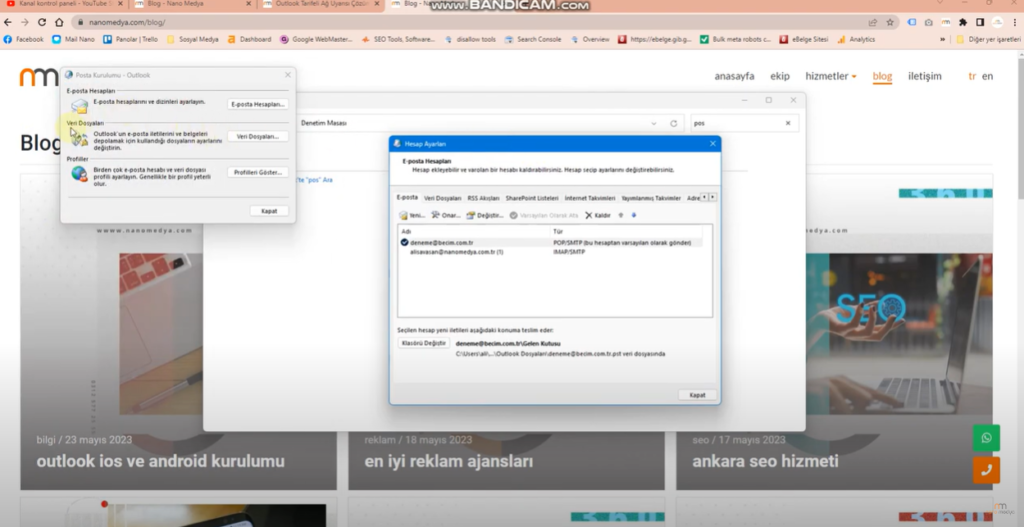The height and width of the screenshot is (527, 1024).
Task: Open İnternet Takvimleri tab
Action: pos(590,198)
